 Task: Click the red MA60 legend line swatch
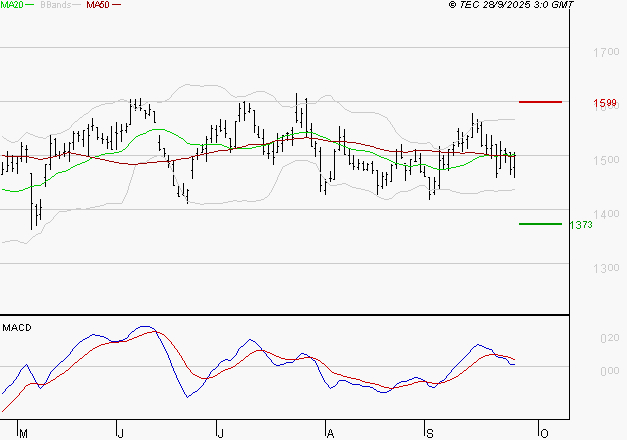117,6
